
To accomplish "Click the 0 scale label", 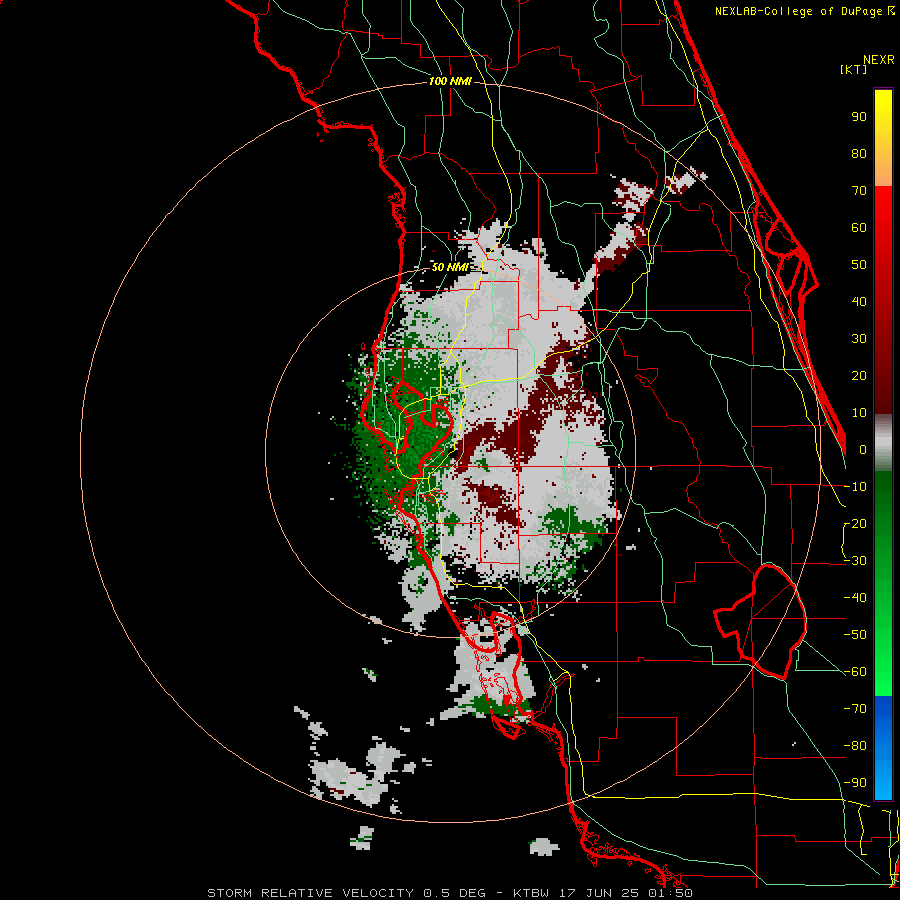I will 863,450.
